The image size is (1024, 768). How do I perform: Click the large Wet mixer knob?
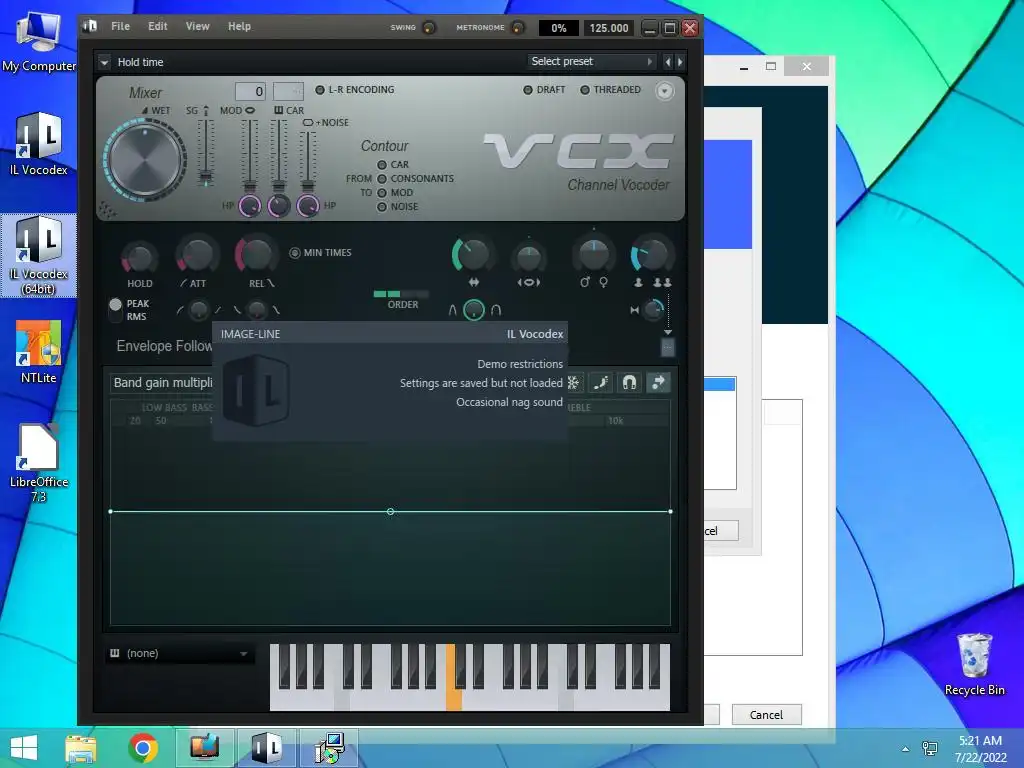click(145, 159)
